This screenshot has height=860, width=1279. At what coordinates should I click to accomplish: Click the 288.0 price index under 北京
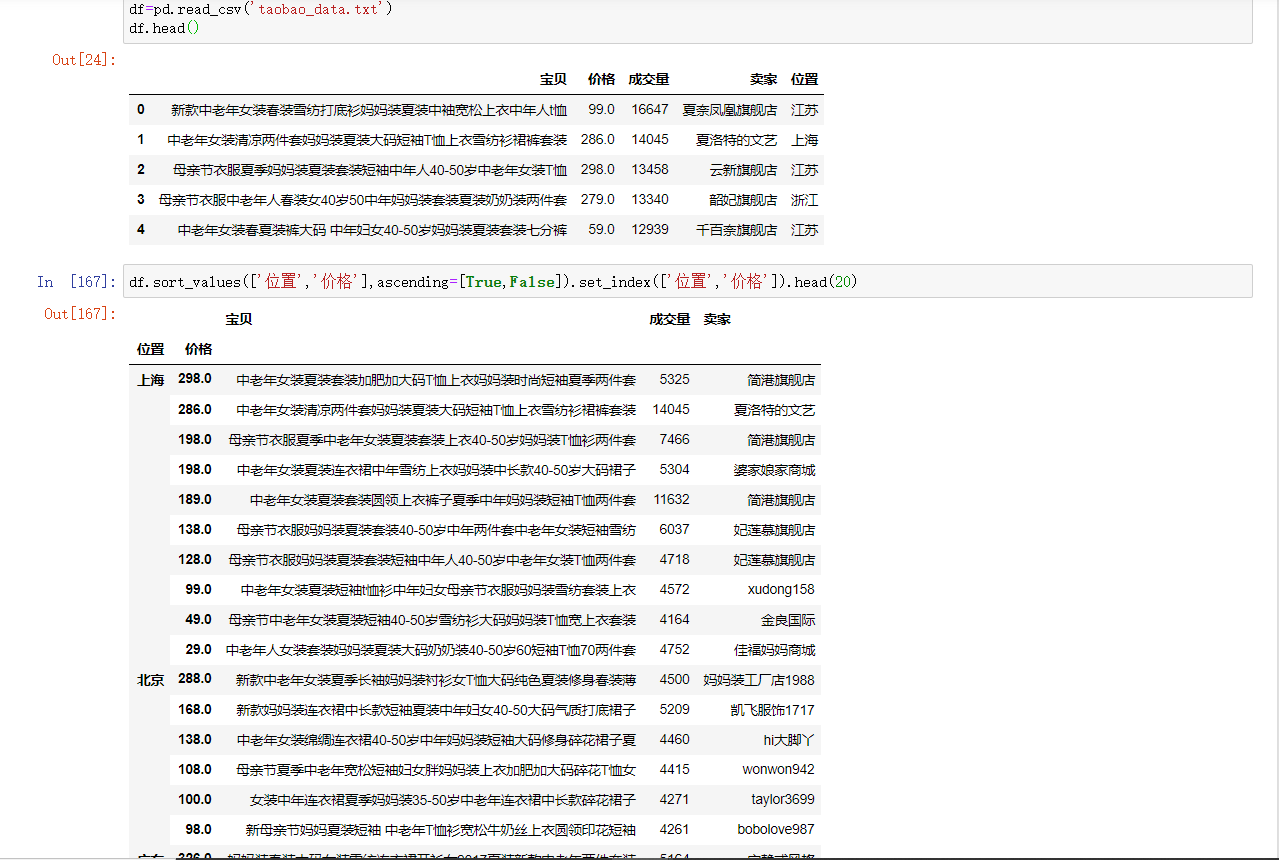[195, 678]
